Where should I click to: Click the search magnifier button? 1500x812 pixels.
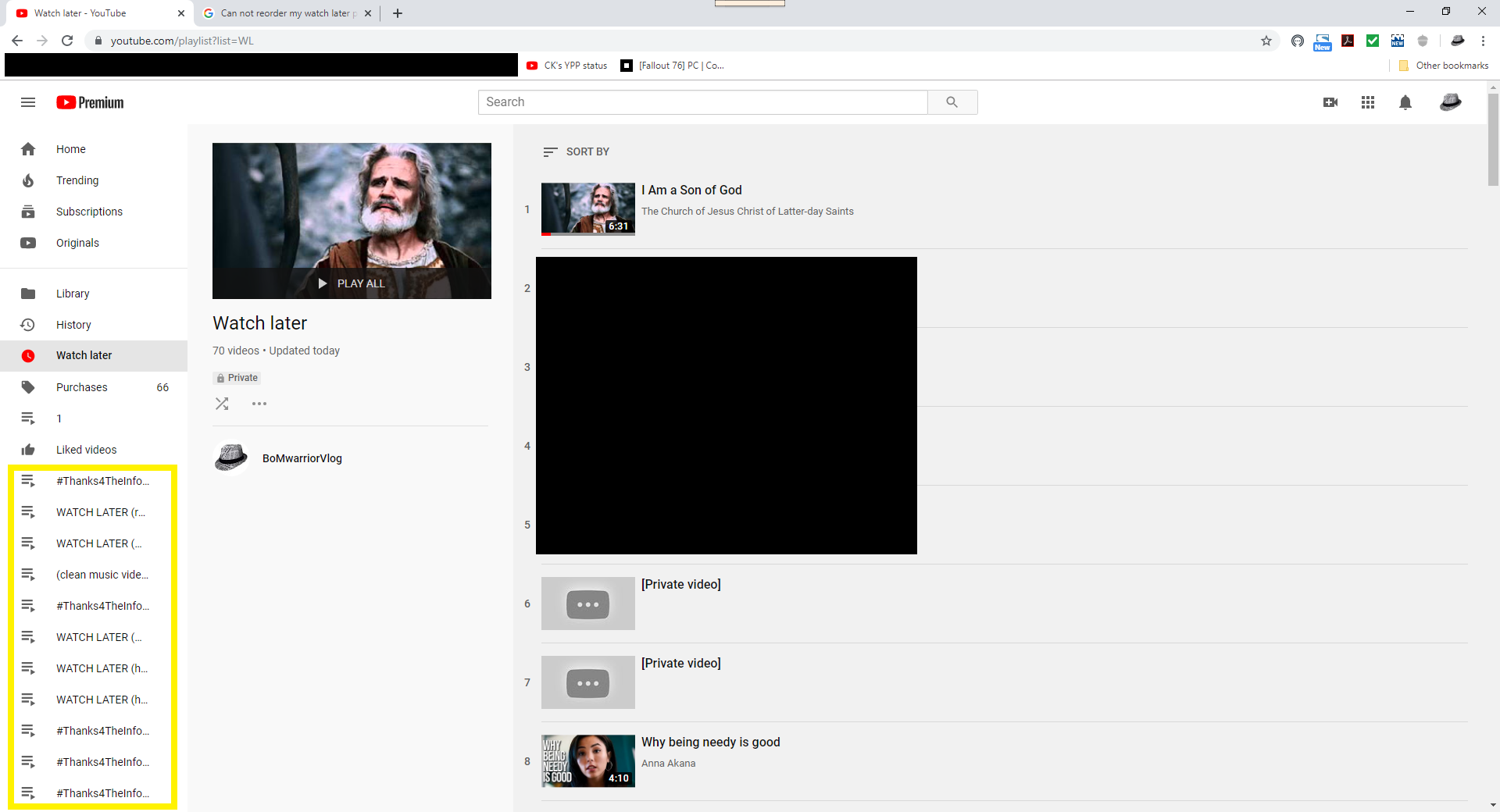point(952,102)
